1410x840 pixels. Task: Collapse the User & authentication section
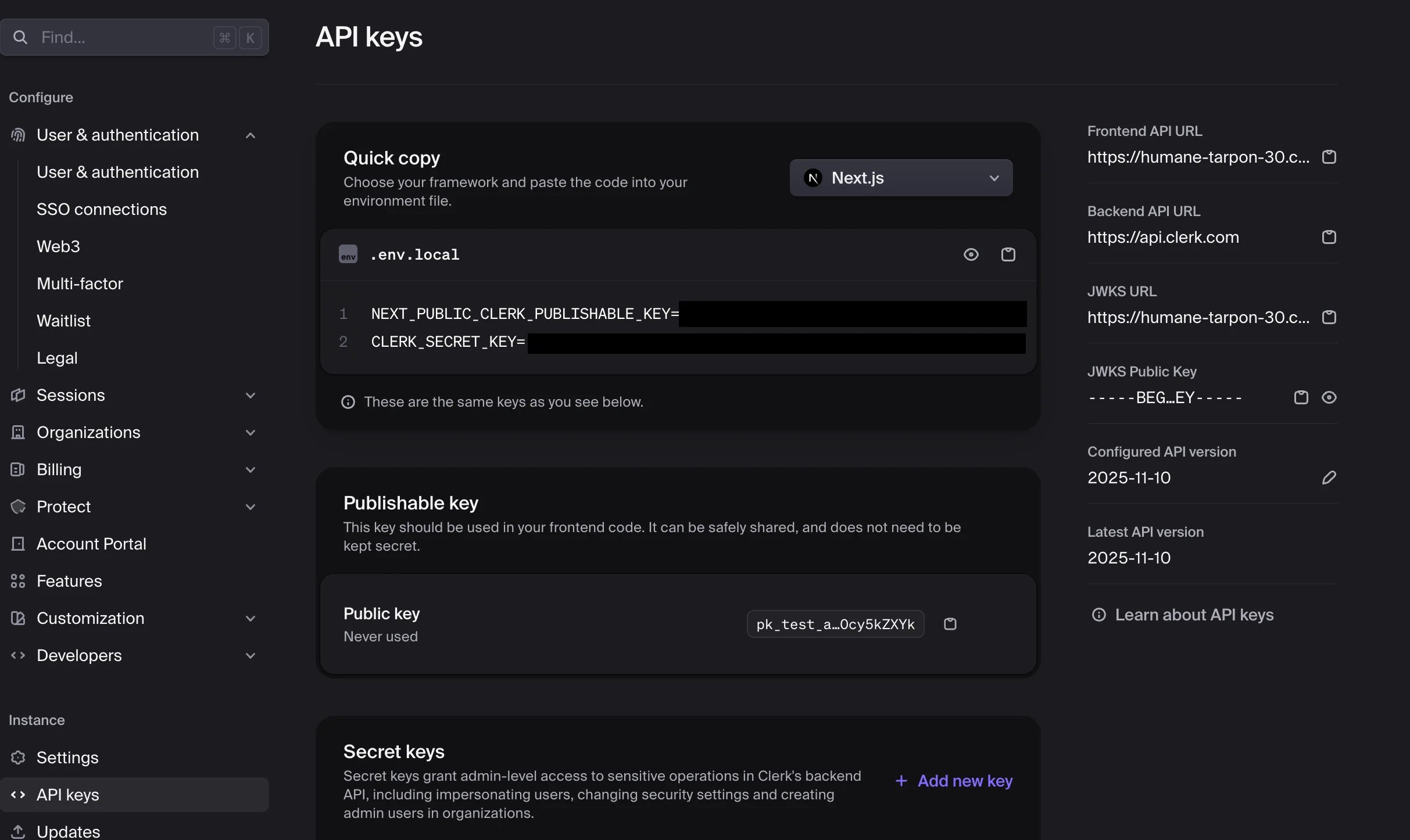pos(250,135)
